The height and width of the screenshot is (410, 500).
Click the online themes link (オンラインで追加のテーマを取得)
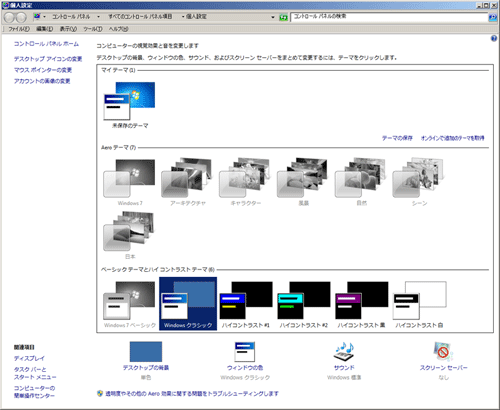coord(453,138)
